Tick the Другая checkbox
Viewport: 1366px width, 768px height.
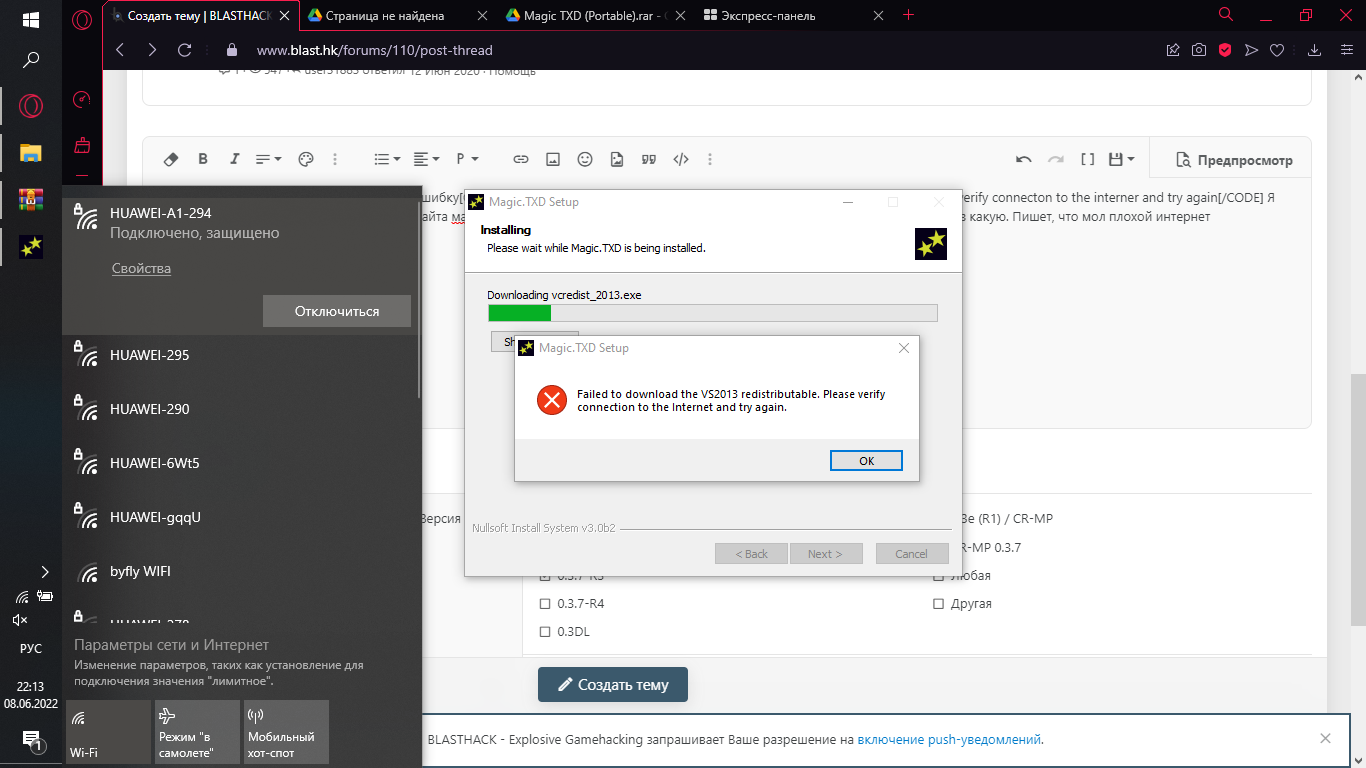[x=938, y=604]
